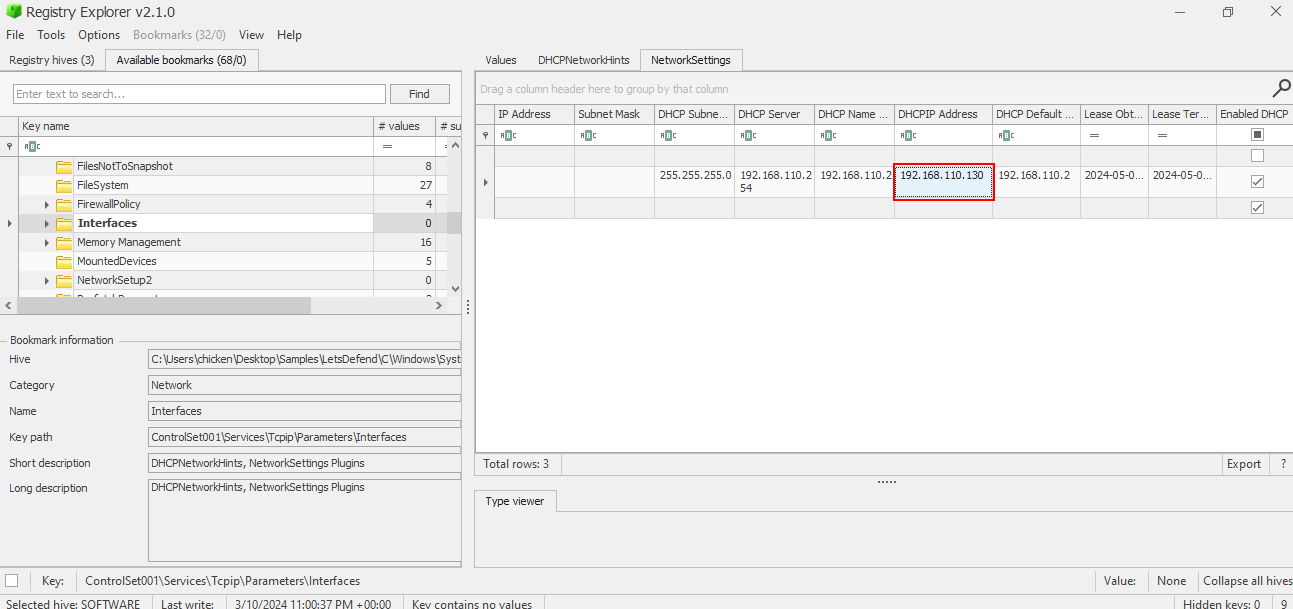Expand the NetworkSetup2 tree node

pyautogui.click(x=47, y=280)
